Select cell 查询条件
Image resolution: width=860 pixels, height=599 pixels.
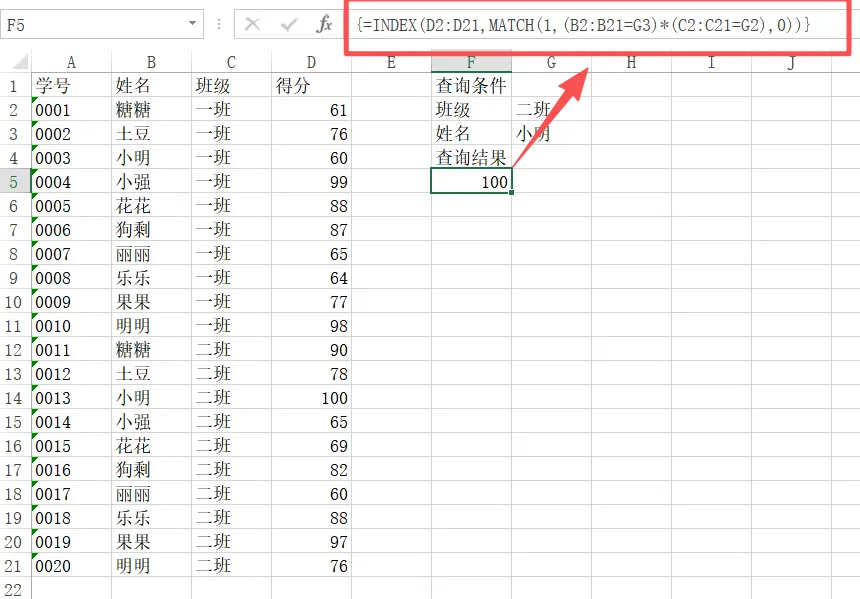(472, 86)
